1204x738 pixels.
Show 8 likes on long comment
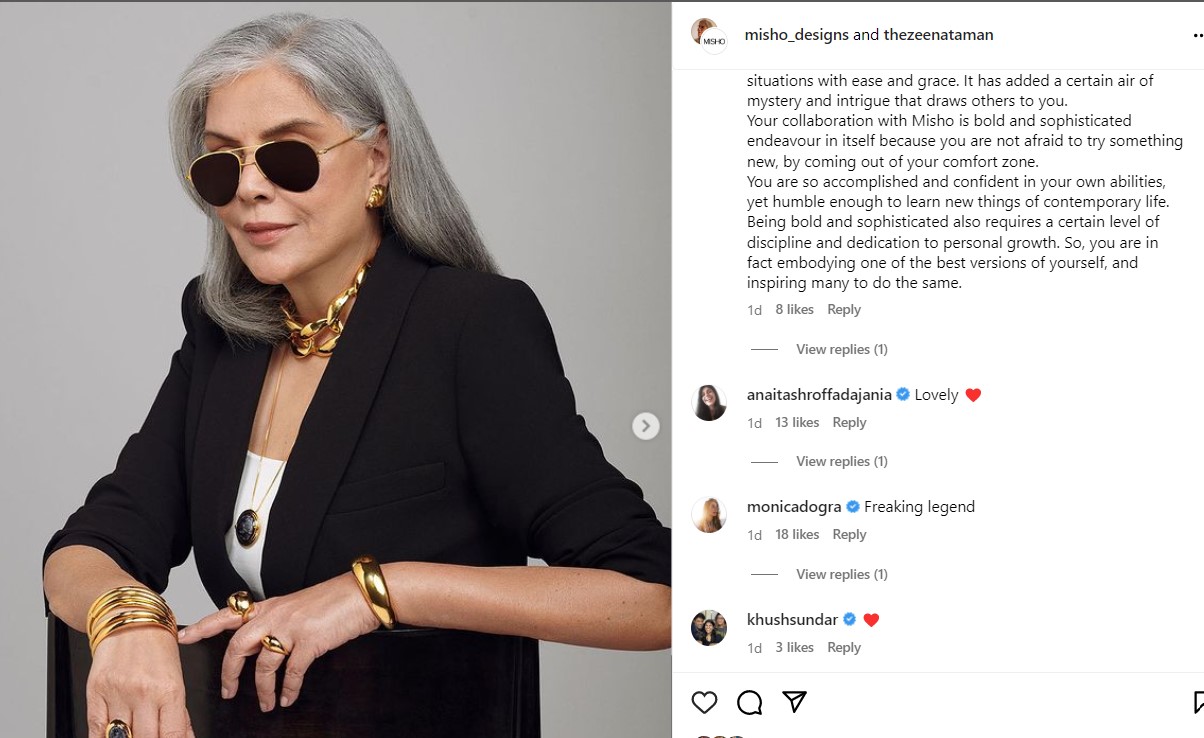coord(794,310)
